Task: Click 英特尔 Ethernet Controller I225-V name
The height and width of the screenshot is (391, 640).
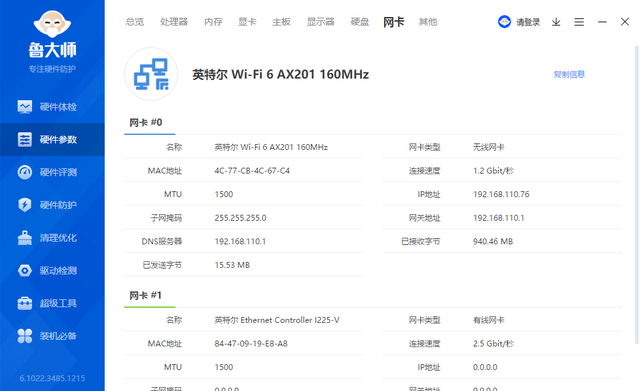Action: coord(277,320)
